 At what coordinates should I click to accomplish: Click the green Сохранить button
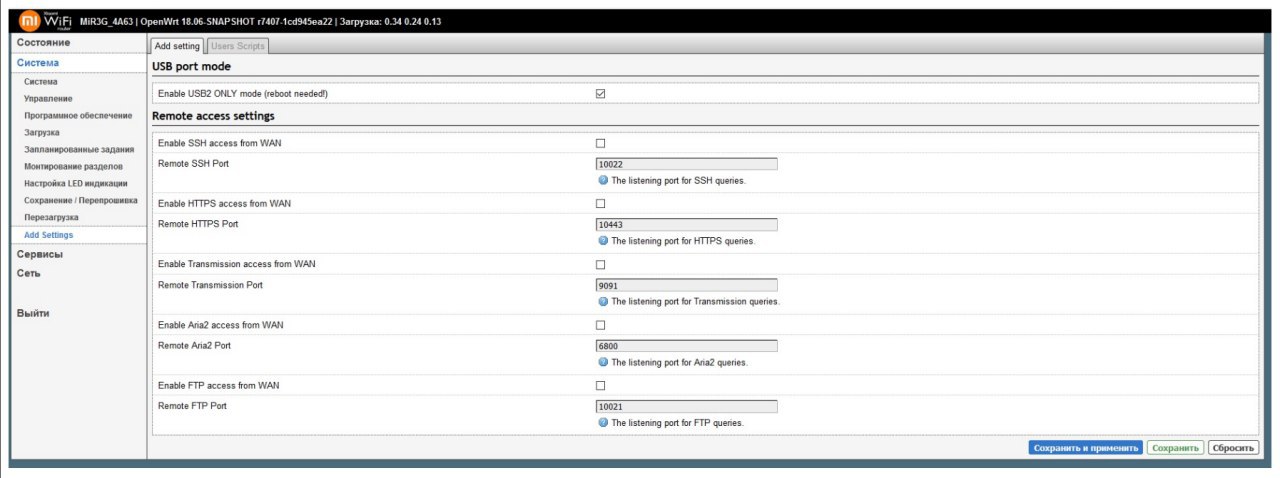(1175, 448)
